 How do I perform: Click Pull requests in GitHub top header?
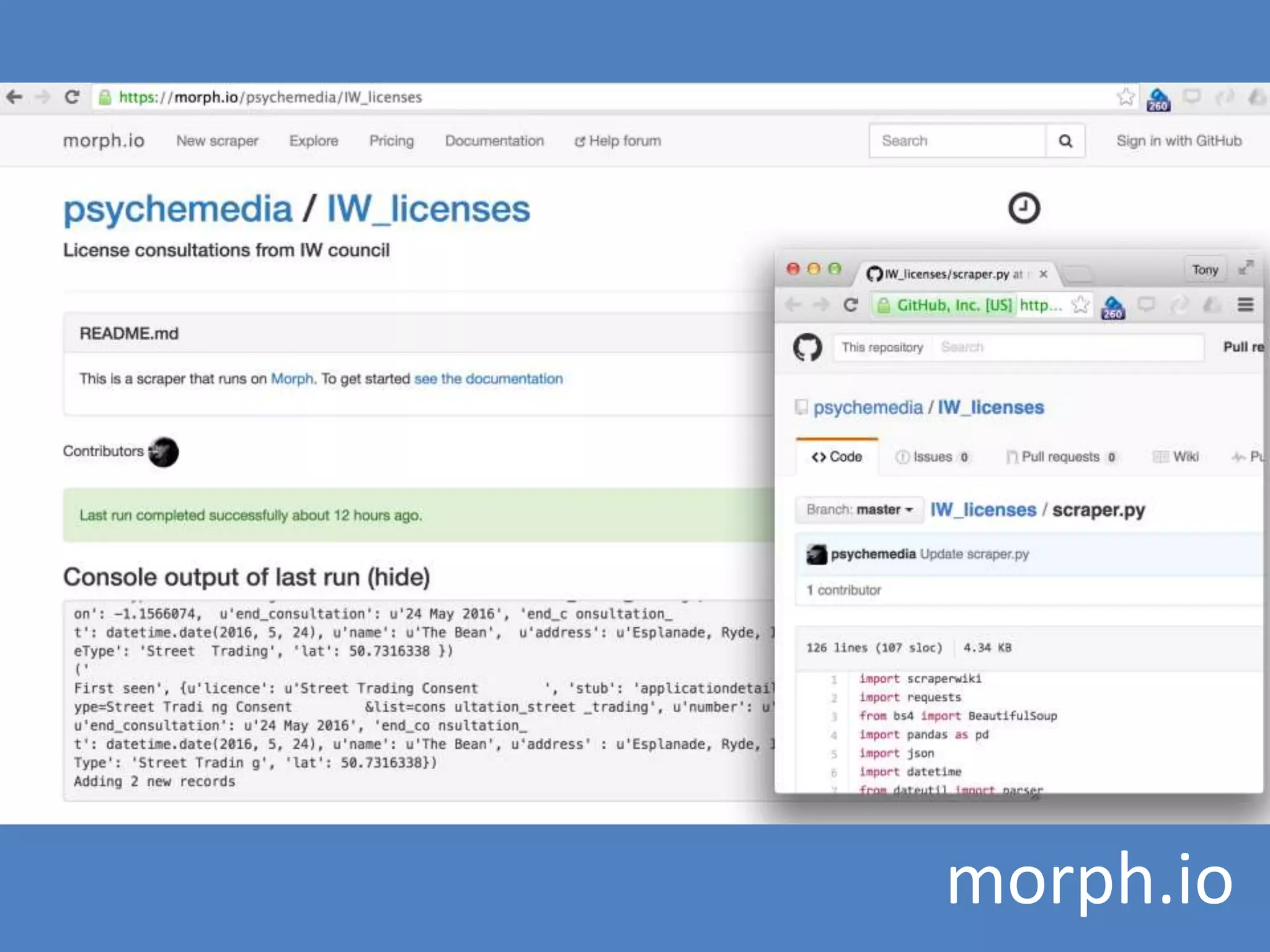1243,347
